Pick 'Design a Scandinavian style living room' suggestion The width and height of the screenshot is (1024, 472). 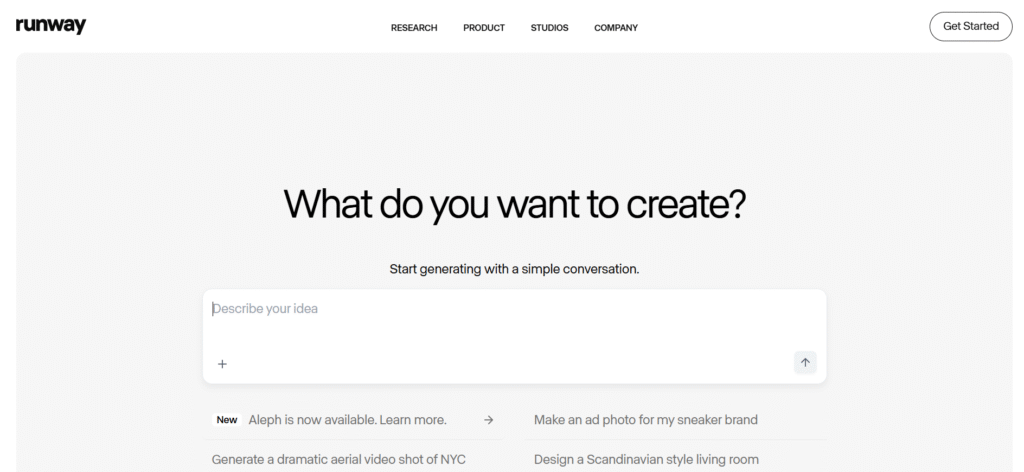(x=646, y=459)
